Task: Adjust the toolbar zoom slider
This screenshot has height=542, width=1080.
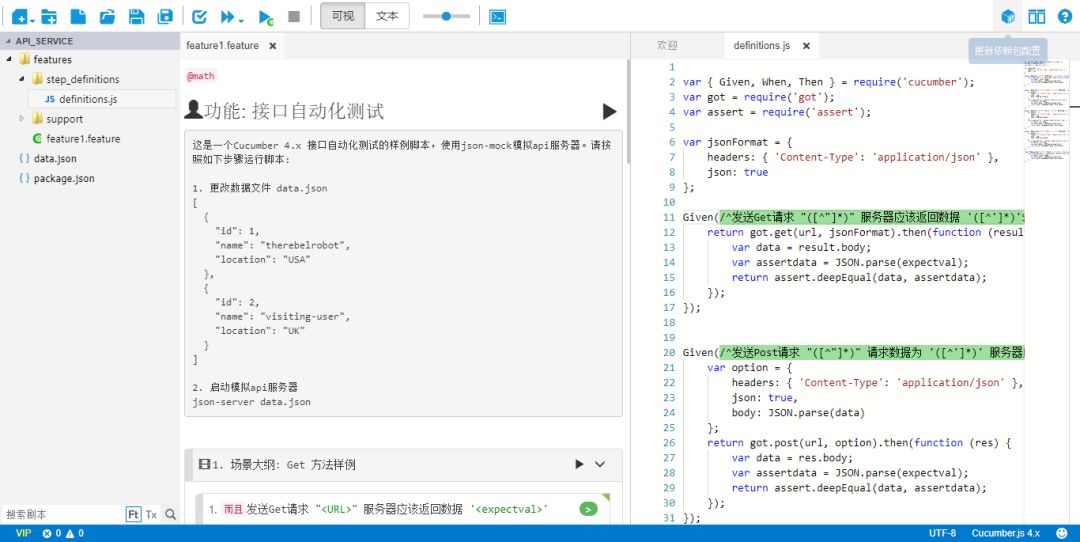Action: 446,17
